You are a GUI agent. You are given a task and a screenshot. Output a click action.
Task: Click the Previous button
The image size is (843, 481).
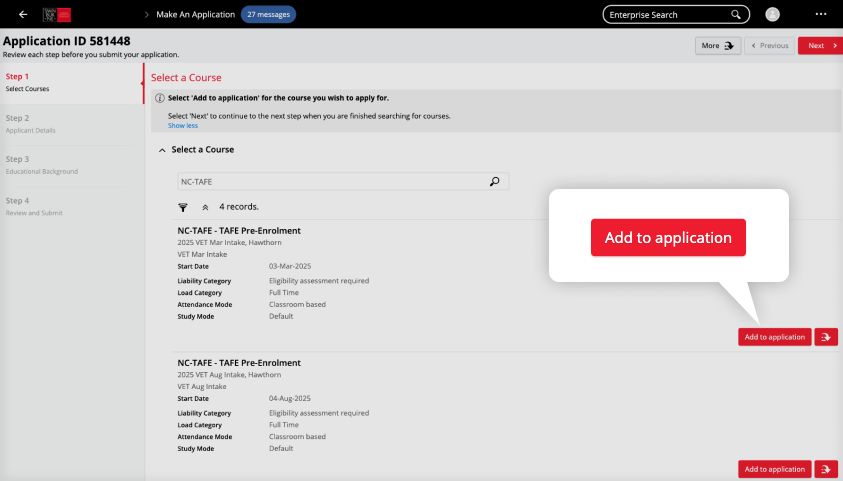(769, 46)
